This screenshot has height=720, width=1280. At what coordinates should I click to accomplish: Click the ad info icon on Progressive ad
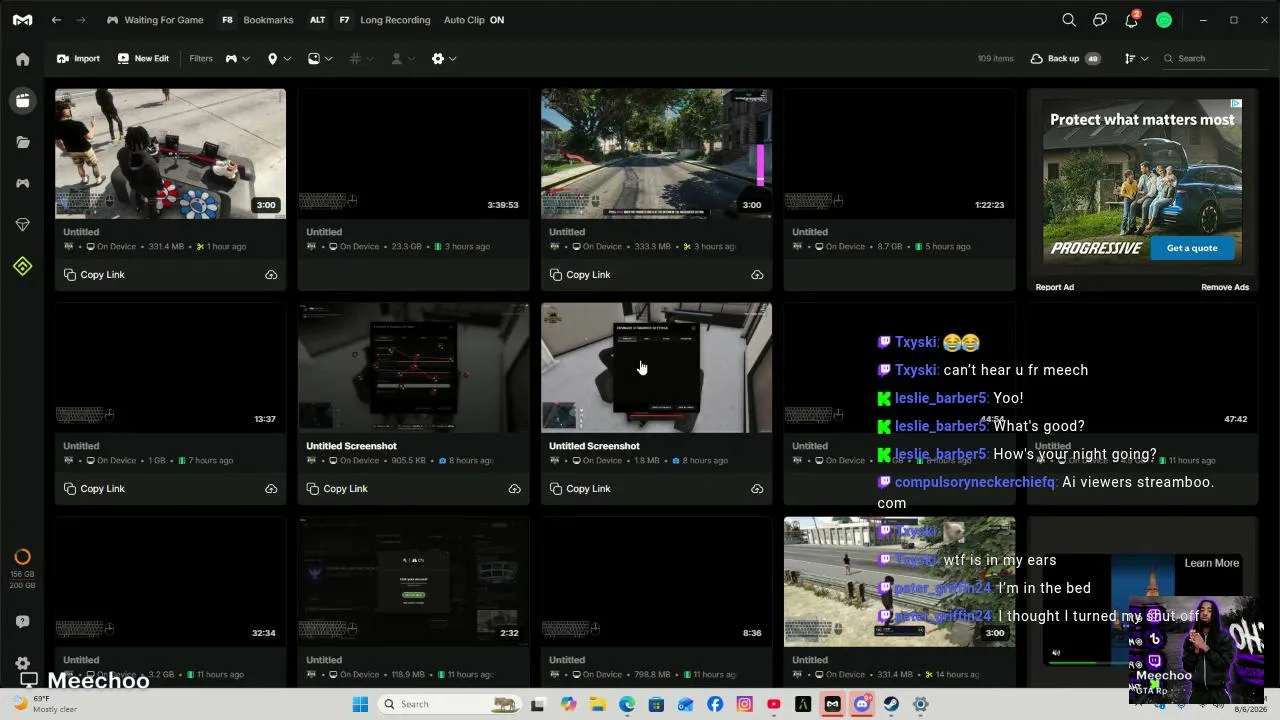pyautogui.click(x=1236, y=103)
